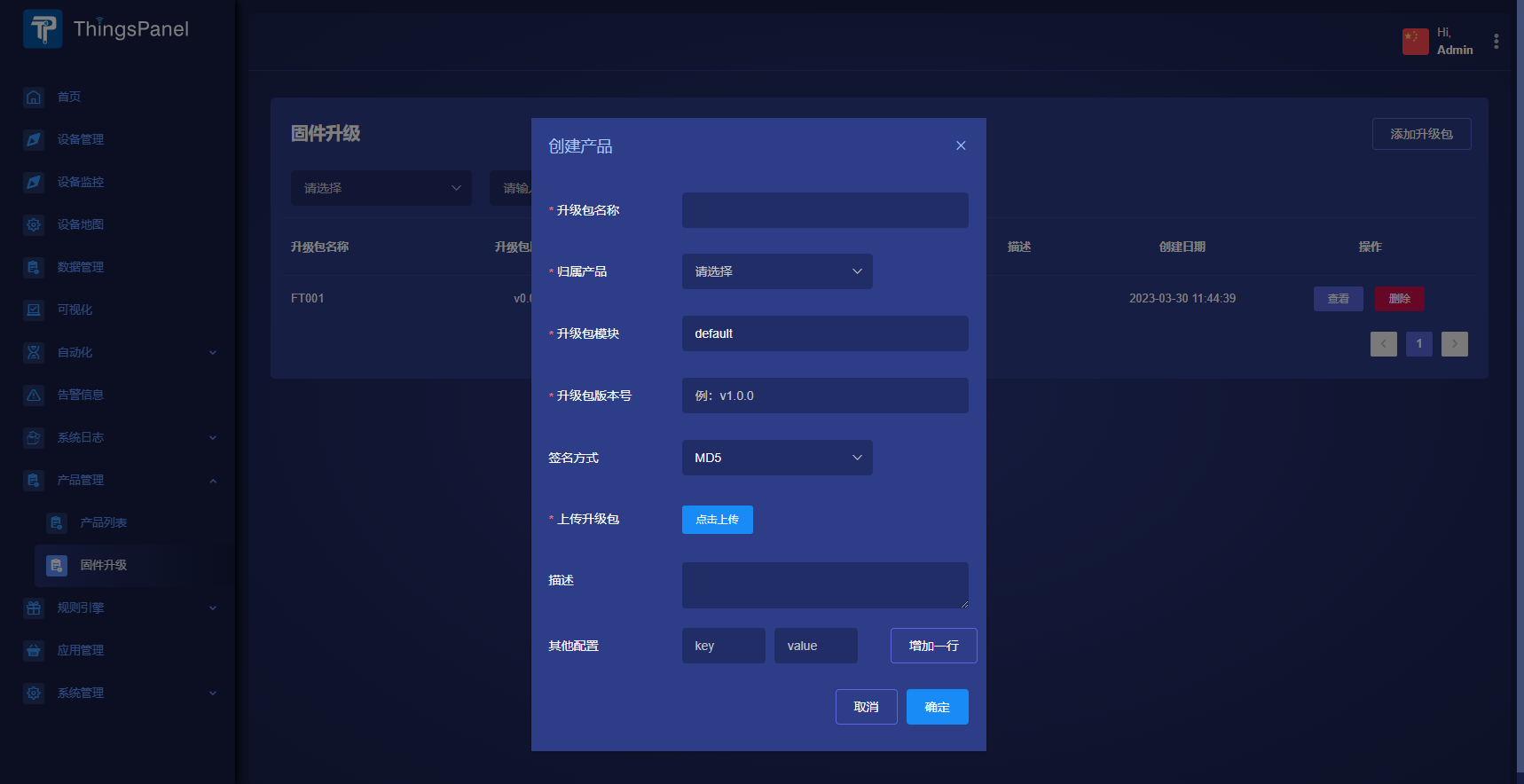This screenshot has width=1524, height=784.
Task: Click the home icon in sidebar
Action: (34, 97)
